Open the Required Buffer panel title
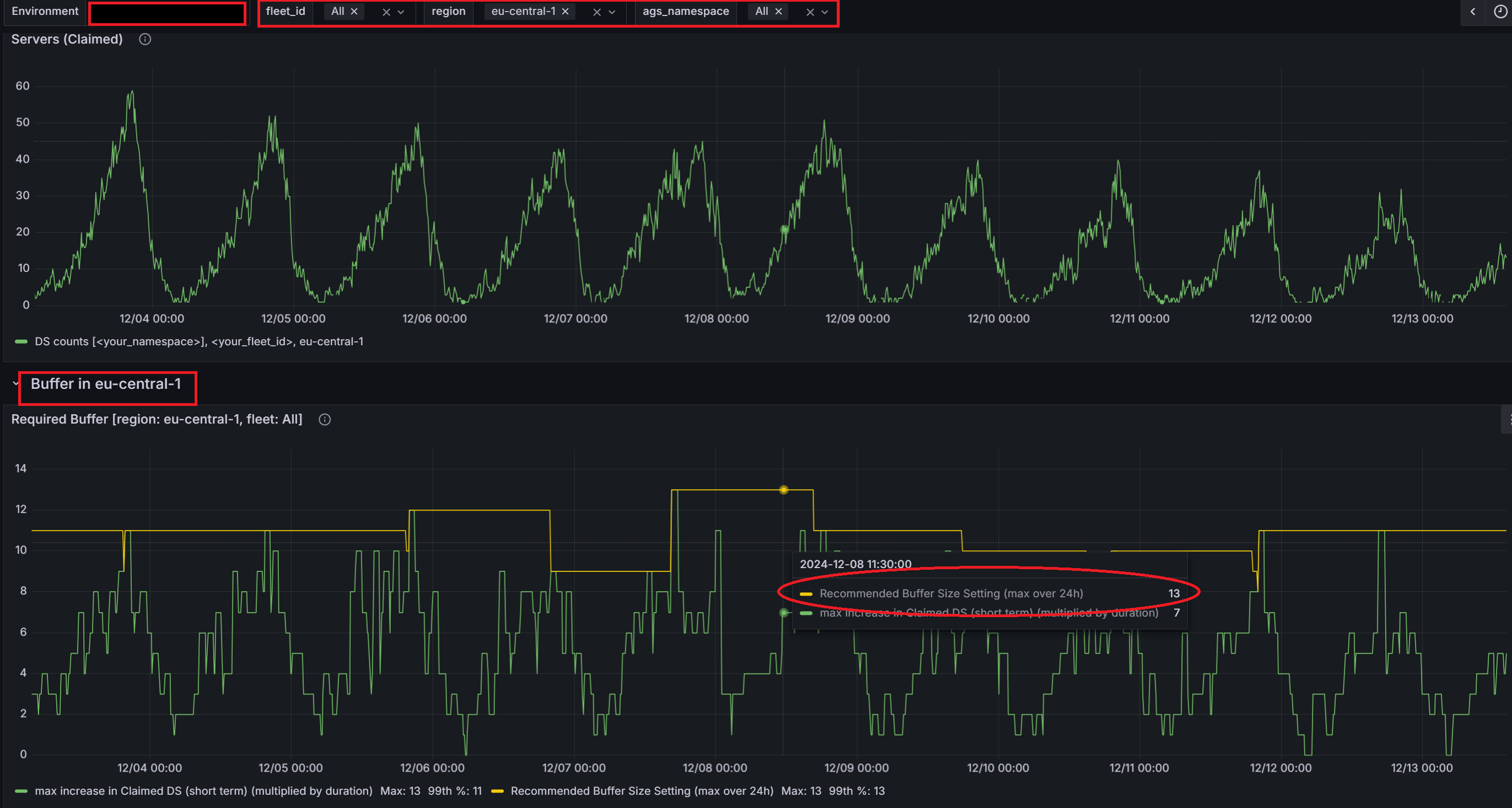The height and width of the screenshot is (808, 1512). (x=157, y=419)
